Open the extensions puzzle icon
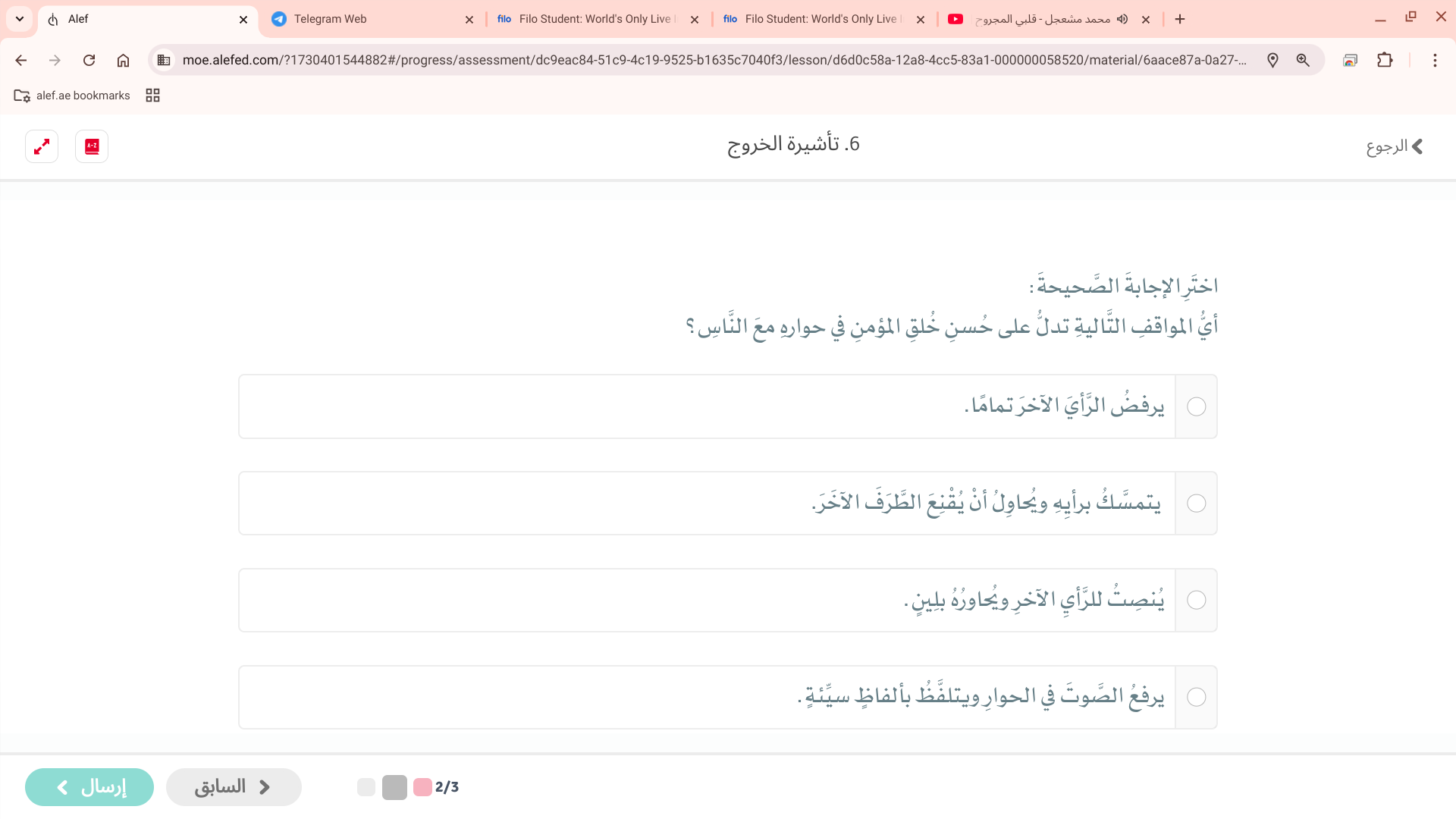This screenshot has height=819, width=1456. pyautogui.click(x=1385, y=60)
